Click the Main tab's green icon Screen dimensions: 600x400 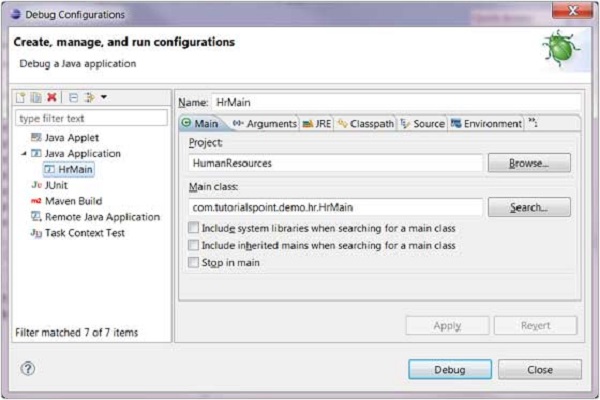[186, 123]
